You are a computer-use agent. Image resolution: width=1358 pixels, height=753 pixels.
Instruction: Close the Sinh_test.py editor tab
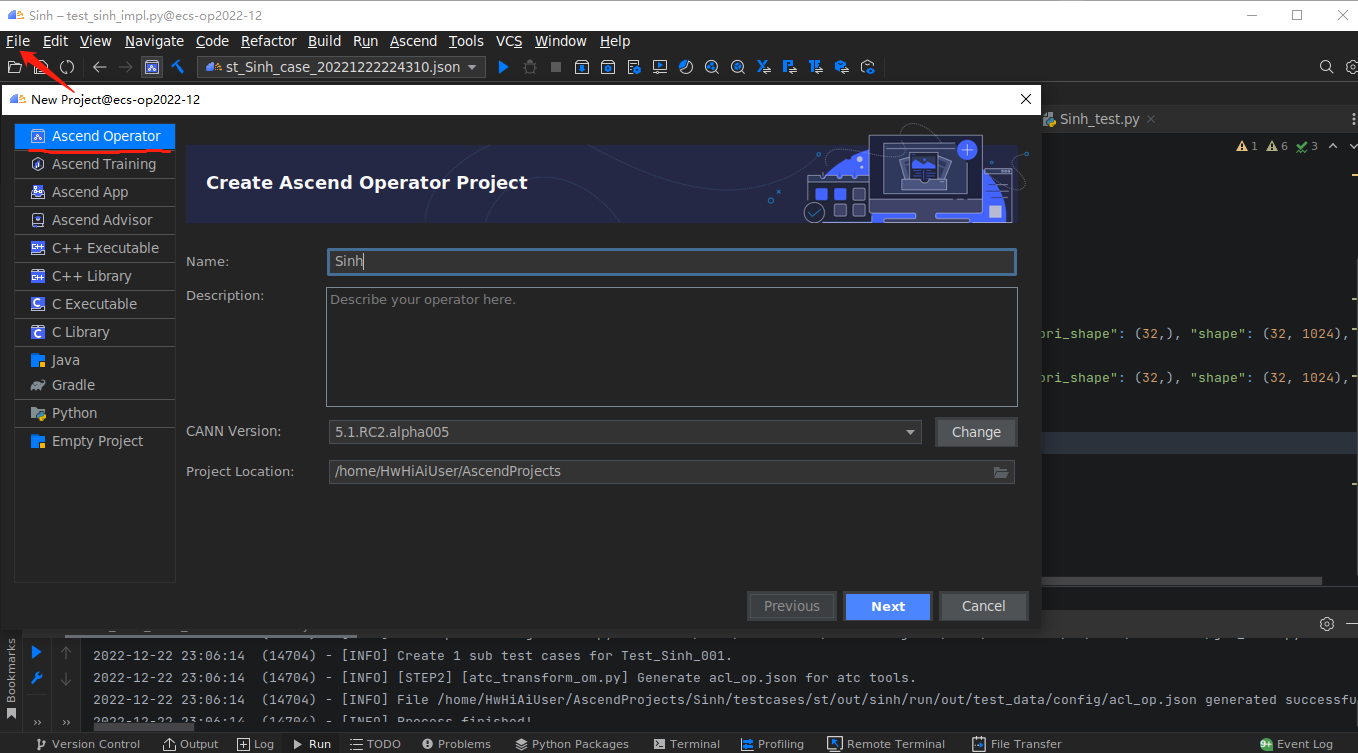1150,119
